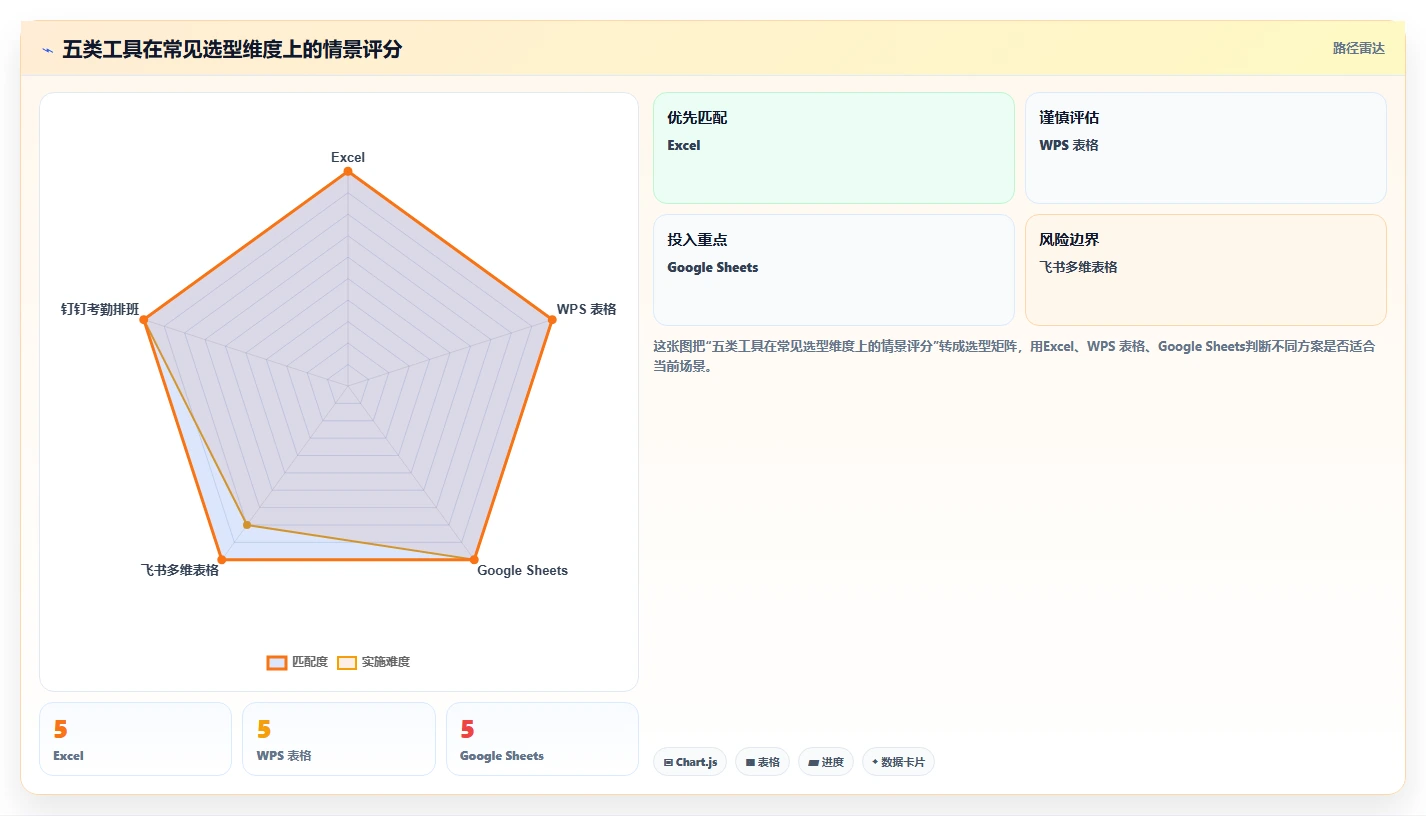Click the 路径雷达 label in the header
The image size is (1426, 816).
tap(1358, 48)
